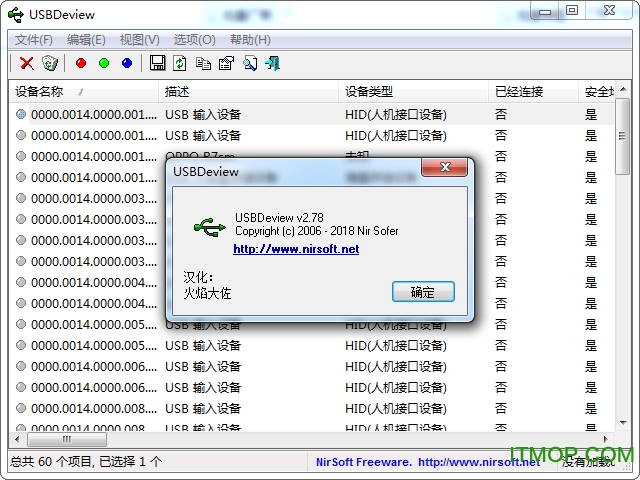Select the first 0000.0014.0000.006 device row

point(312,367)
